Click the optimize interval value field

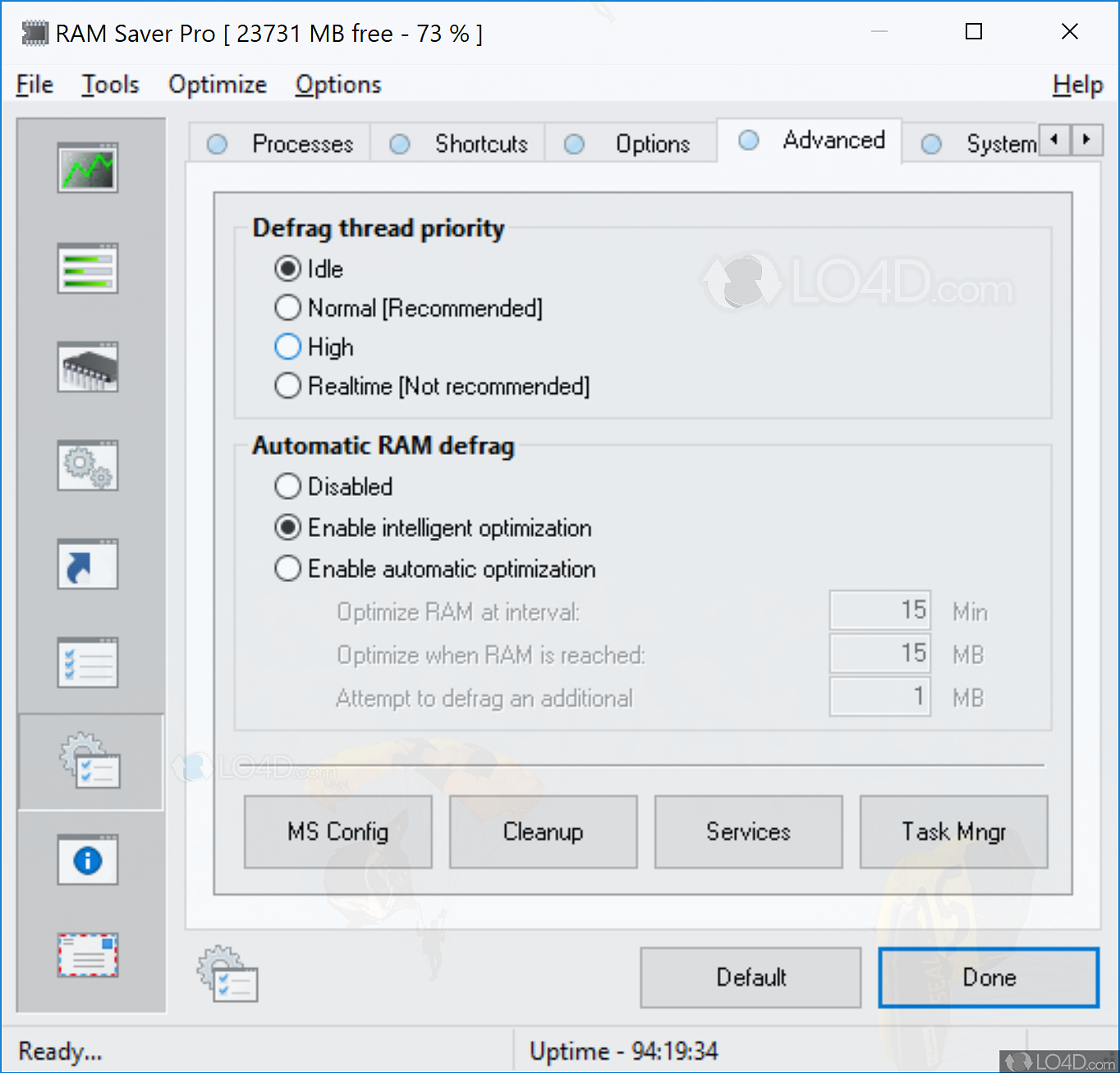[x=879, y=610]
